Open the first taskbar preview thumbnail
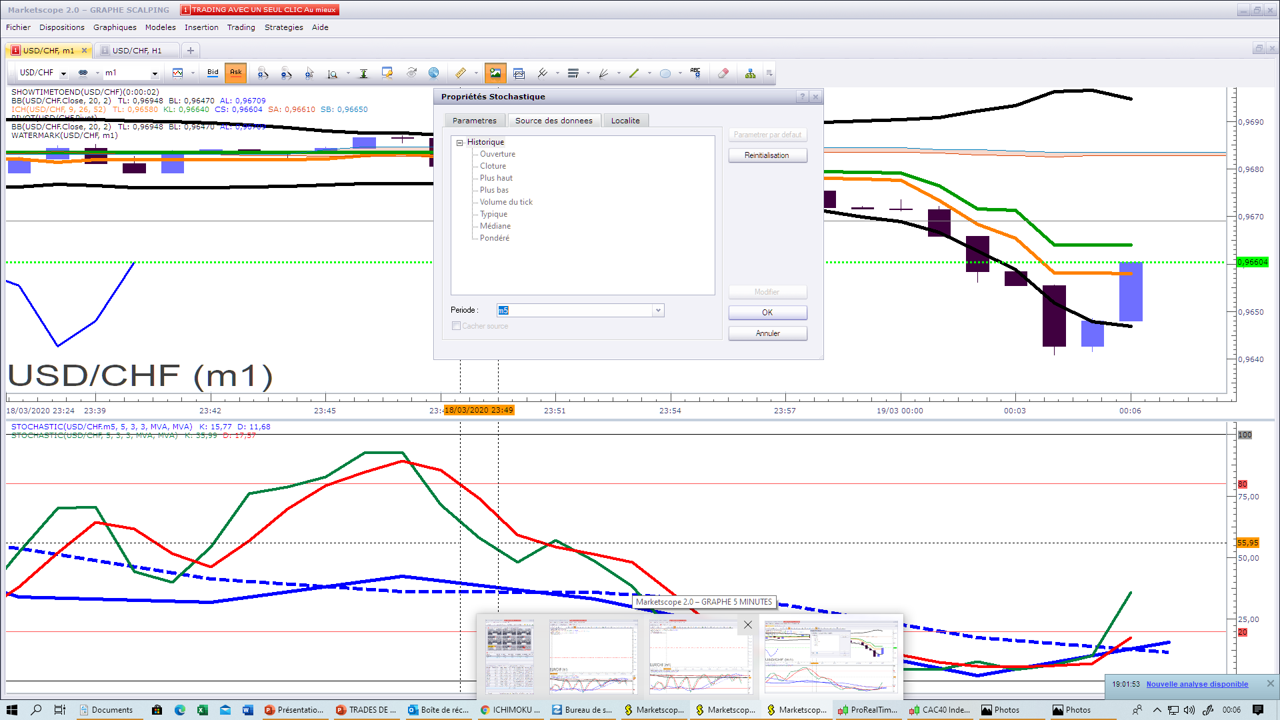Image resolution: width=1280 pixels, height=720 pixels. point(510,656)
